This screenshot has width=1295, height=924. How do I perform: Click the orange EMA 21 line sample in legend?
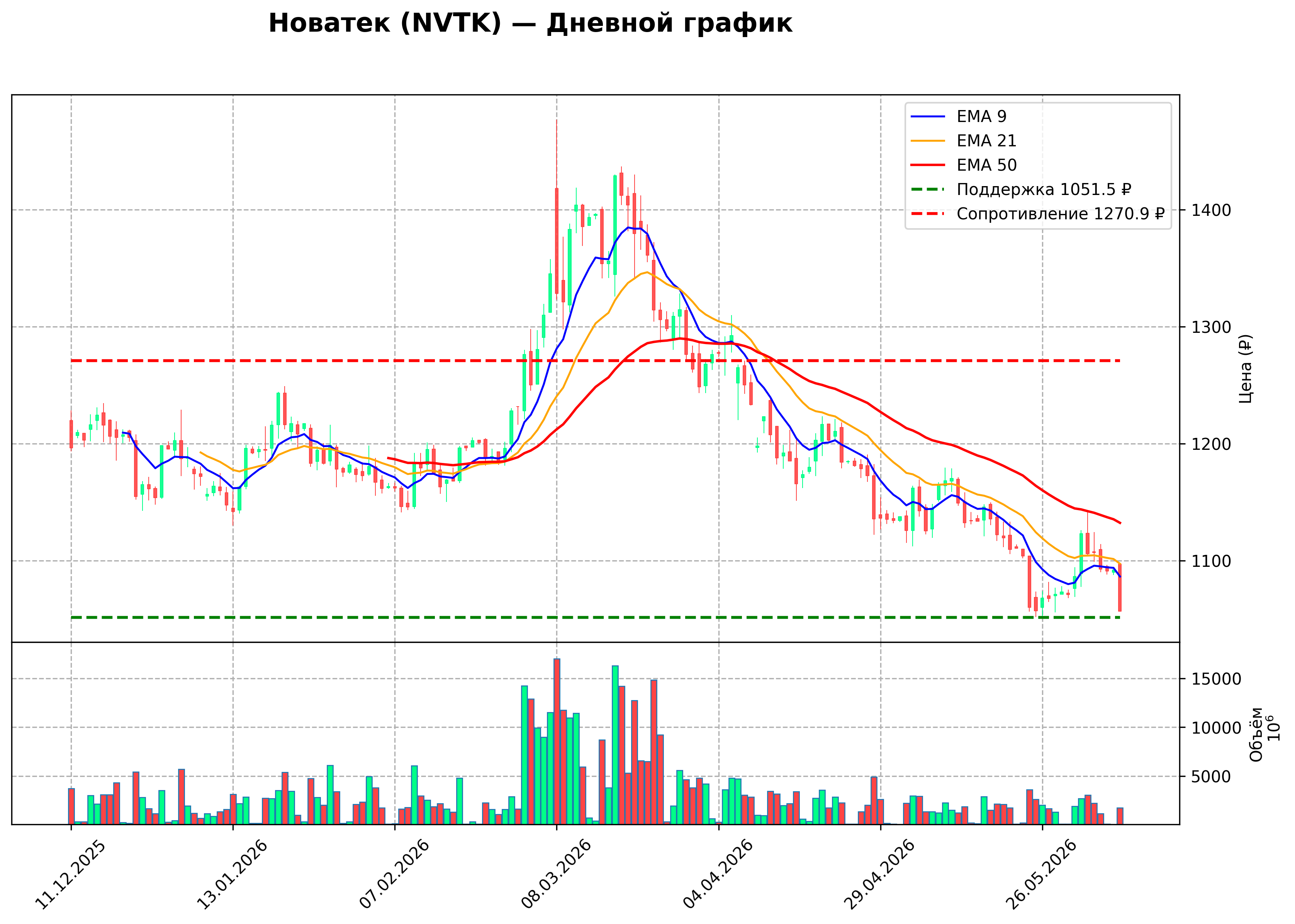pos(928,141)
